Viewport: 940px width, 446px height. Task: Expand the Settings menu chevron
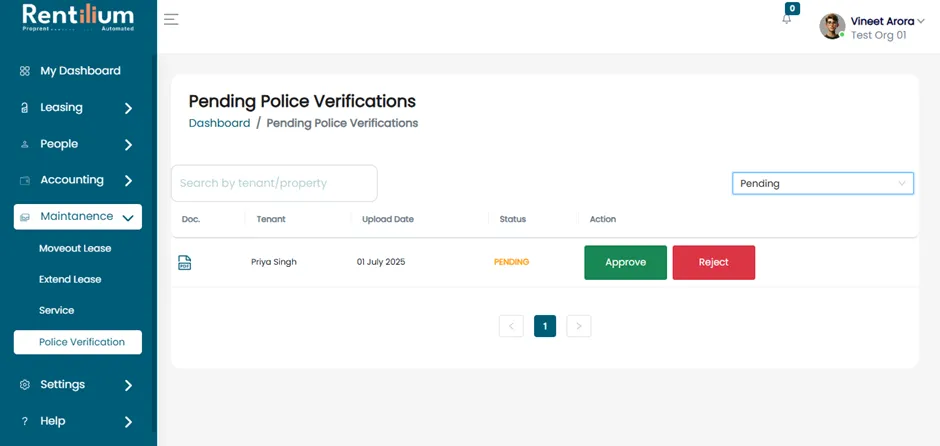pos(128,385)
